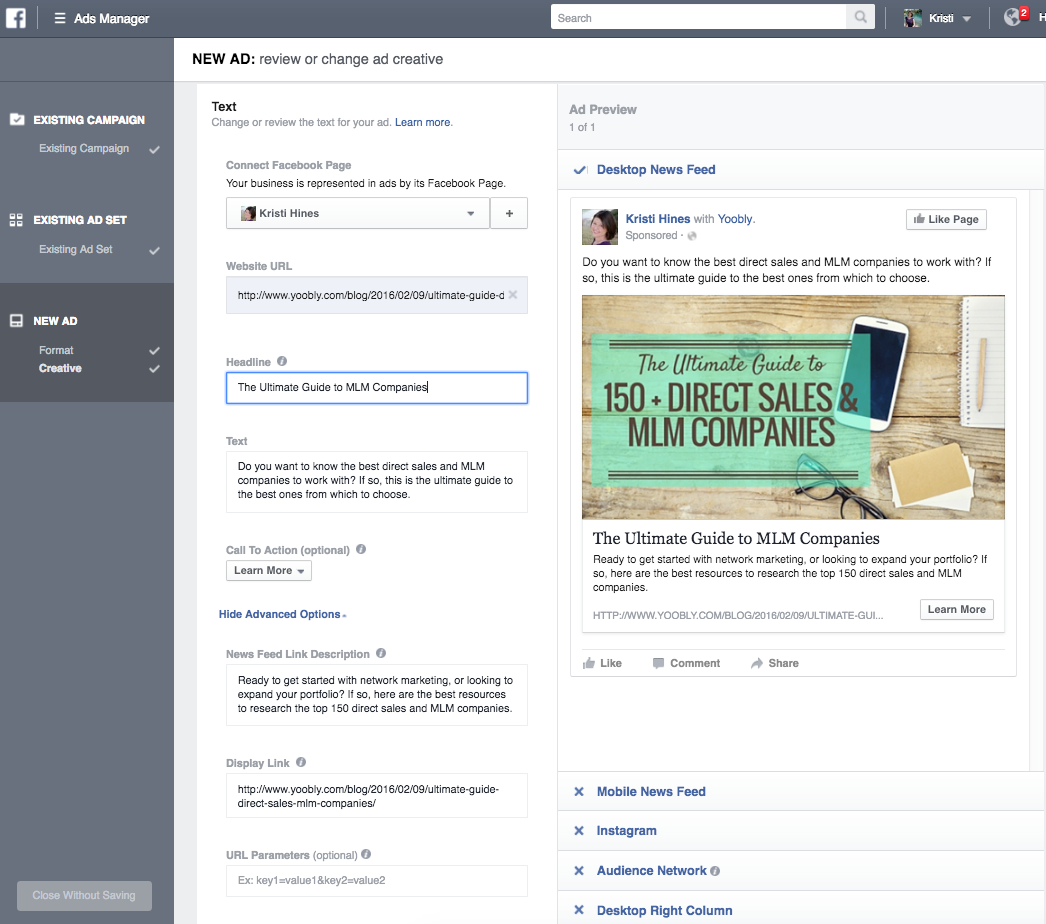Click Kristi Hines avatar in ad preview

pyautogui.click(x=600, y=227)
